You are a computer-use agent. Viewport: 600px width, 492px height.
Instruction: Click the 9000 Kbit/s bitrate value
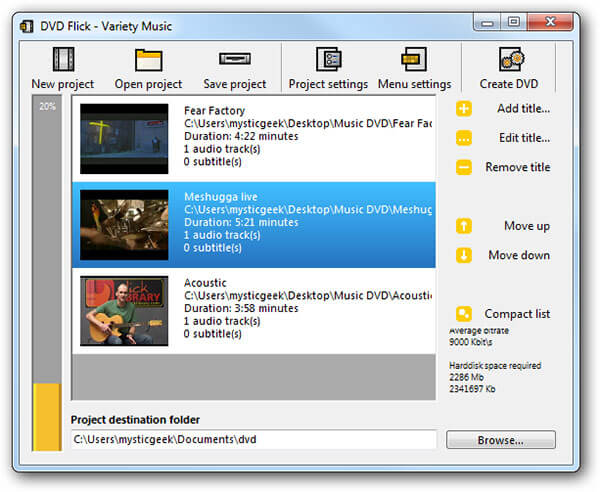click(471, 342)
